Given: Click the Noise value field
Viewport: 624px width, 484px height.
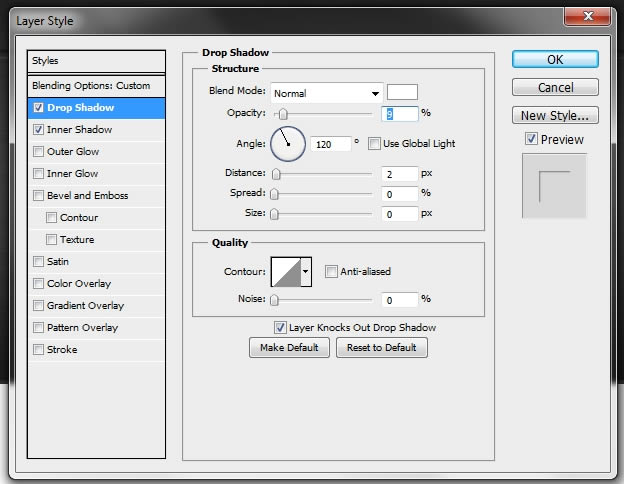Looking at the screenshot, I should pos(400,300).
